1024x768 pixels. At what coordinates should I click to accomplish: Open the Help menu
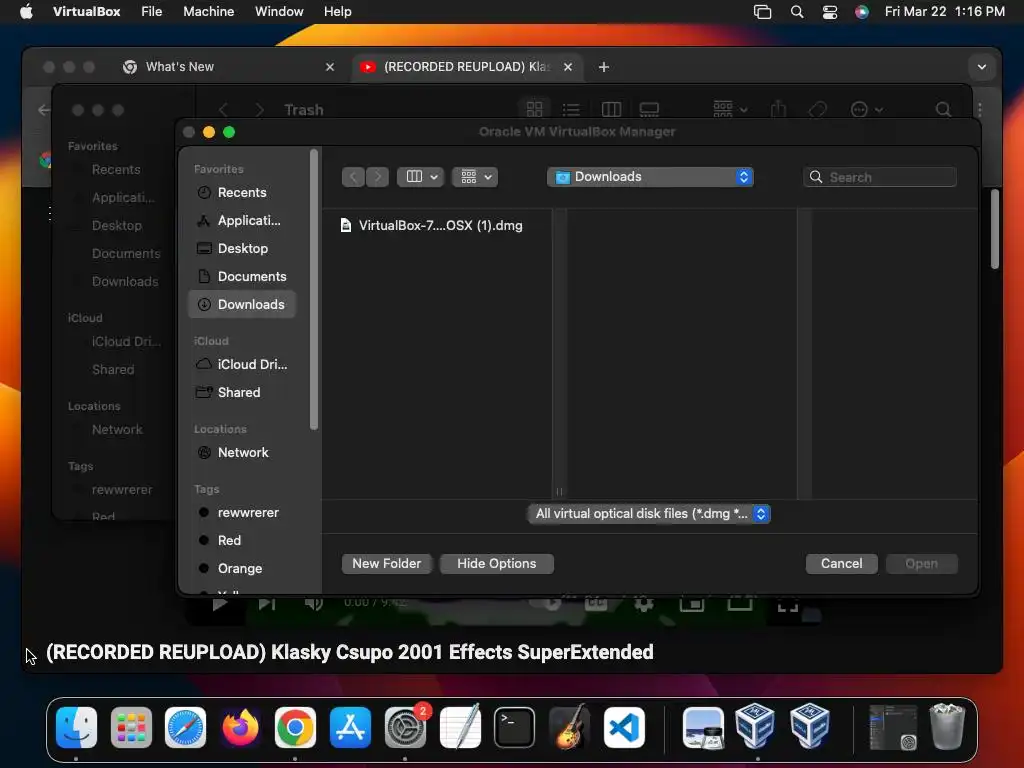[x=338, y=12]
